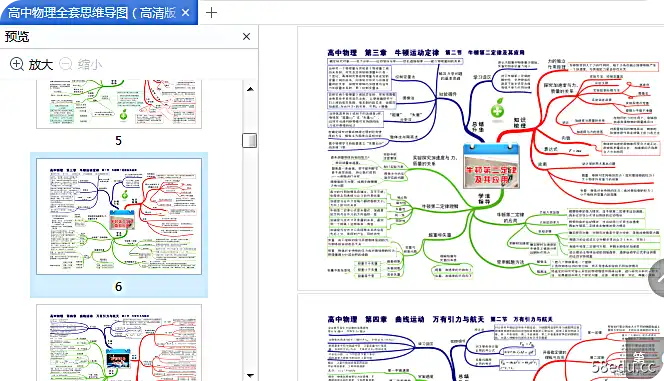Click the 牛顿第二定律及其应用 center image
The width and height of the screenshot is (664, 381).
(x=491, y=166)
